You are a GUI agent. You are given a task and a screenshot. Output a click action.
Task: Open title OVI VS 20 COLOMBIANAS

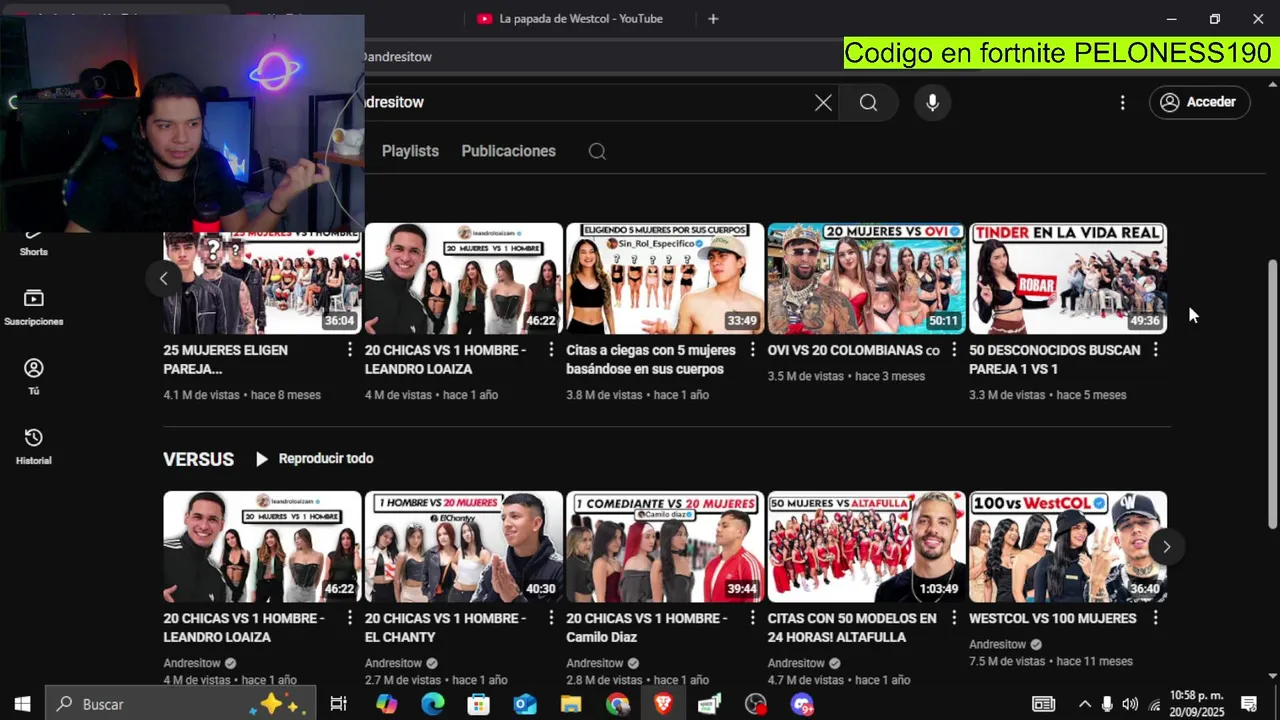coord(854,350)
